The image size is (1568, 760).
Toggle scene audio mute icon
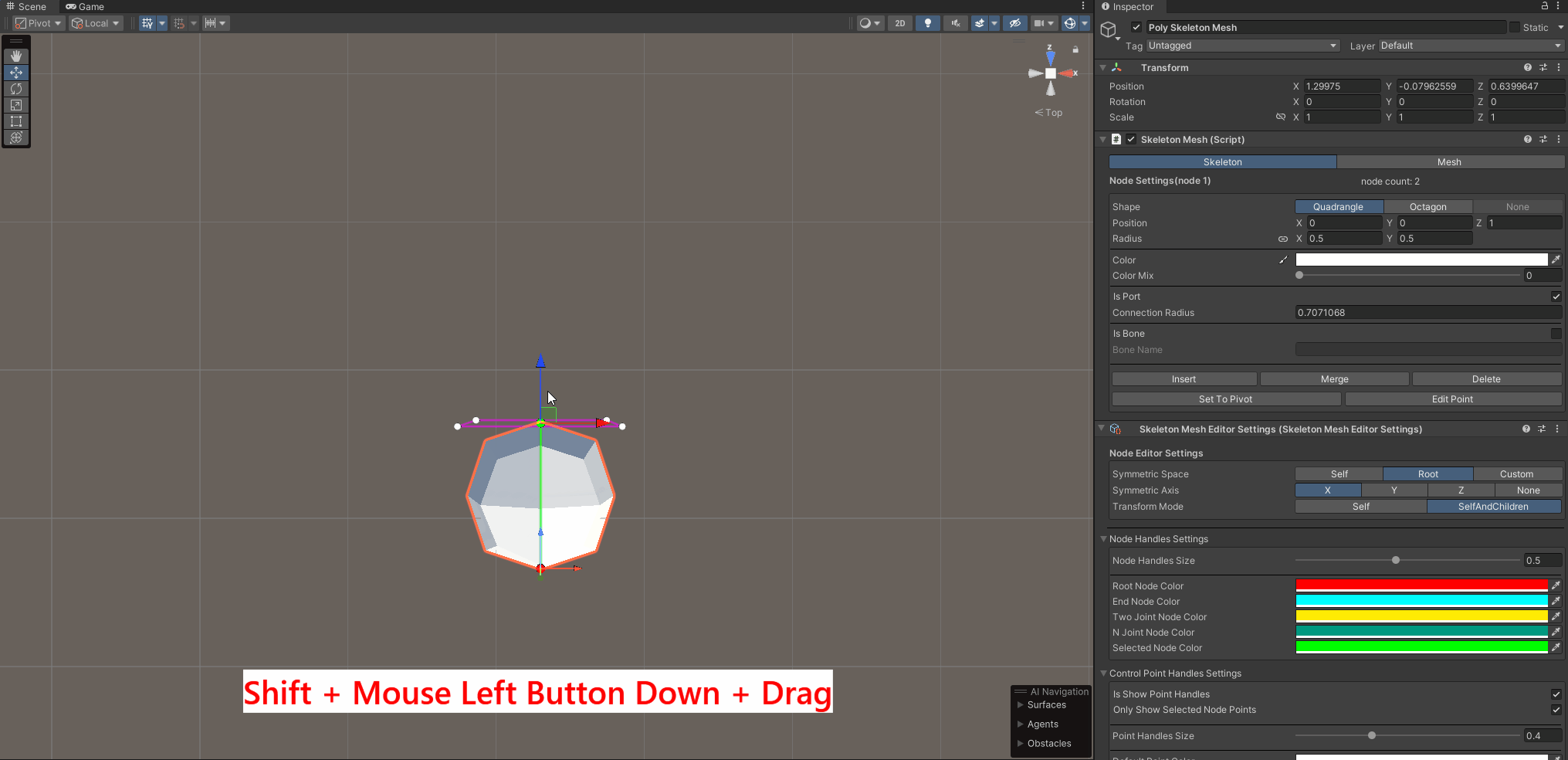tap(955, 23)
